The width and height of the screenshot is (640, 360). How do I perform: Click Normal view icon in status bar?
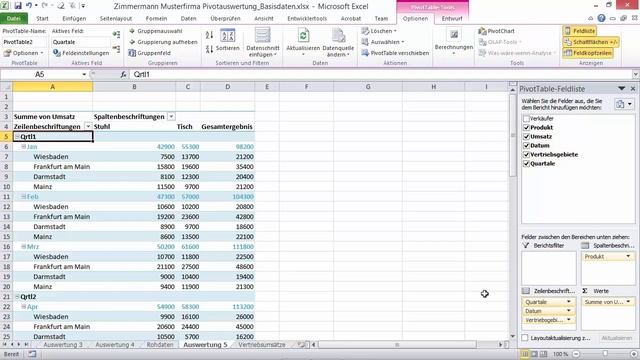coord(524,354)
